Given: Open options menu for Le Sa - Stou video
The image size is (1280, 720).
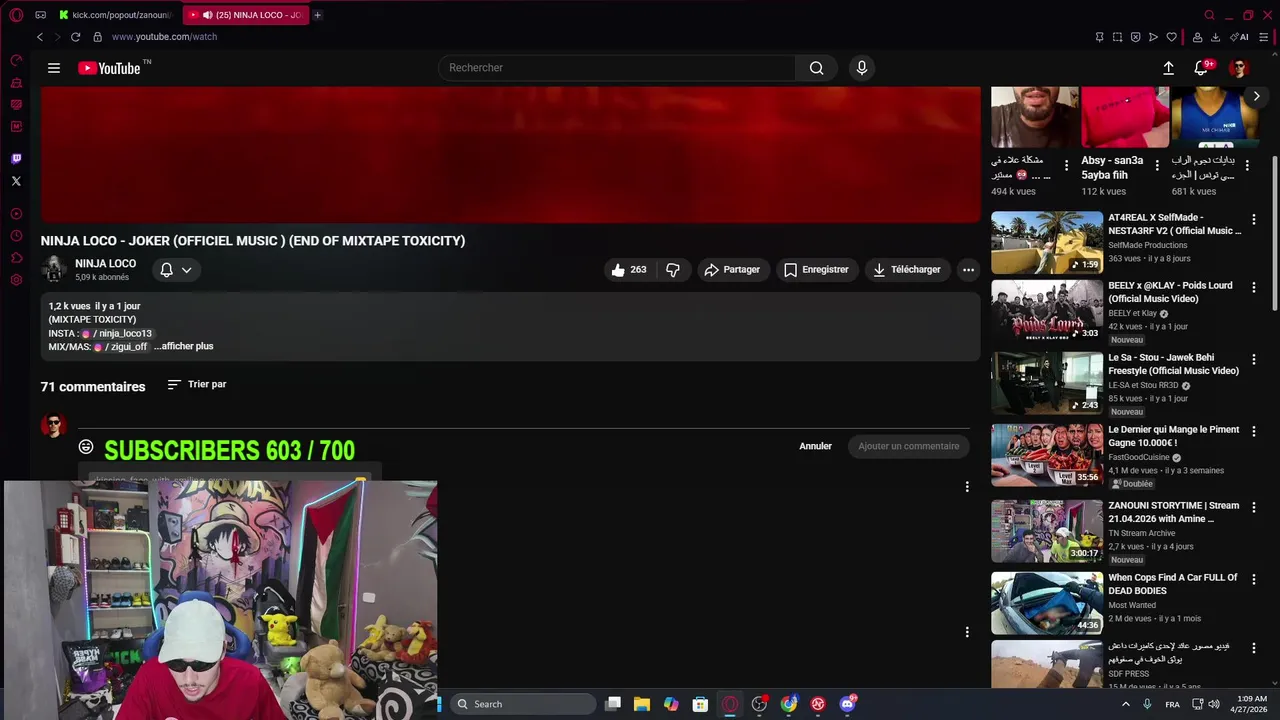Looking at the screenshot, I should 1253,359.
